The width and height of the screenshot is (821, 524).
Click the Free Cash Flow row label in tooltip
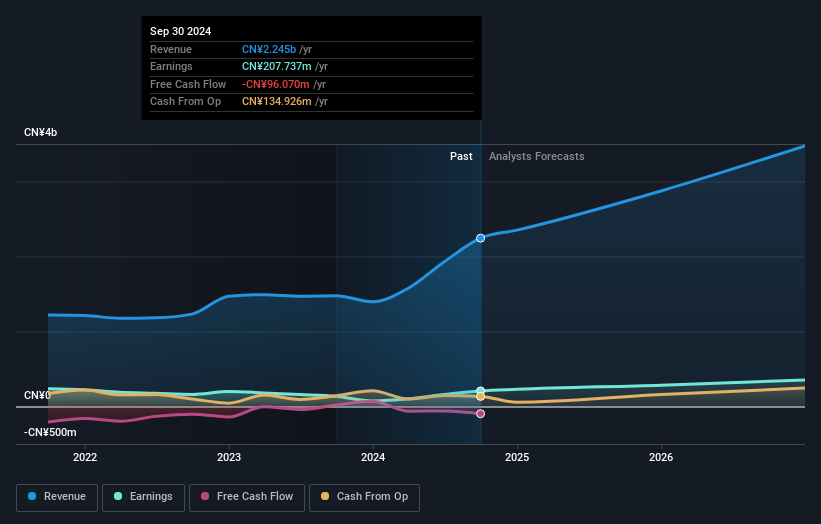(188, 84)
